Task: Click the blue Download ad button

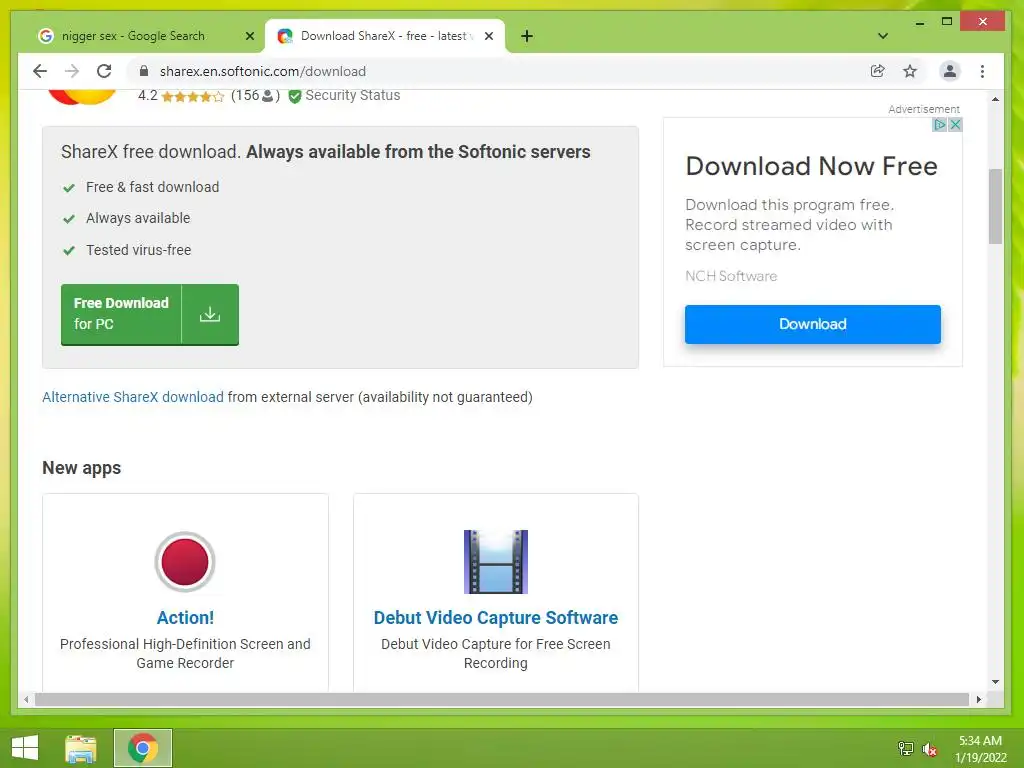Action: click(x=812, y=324)
